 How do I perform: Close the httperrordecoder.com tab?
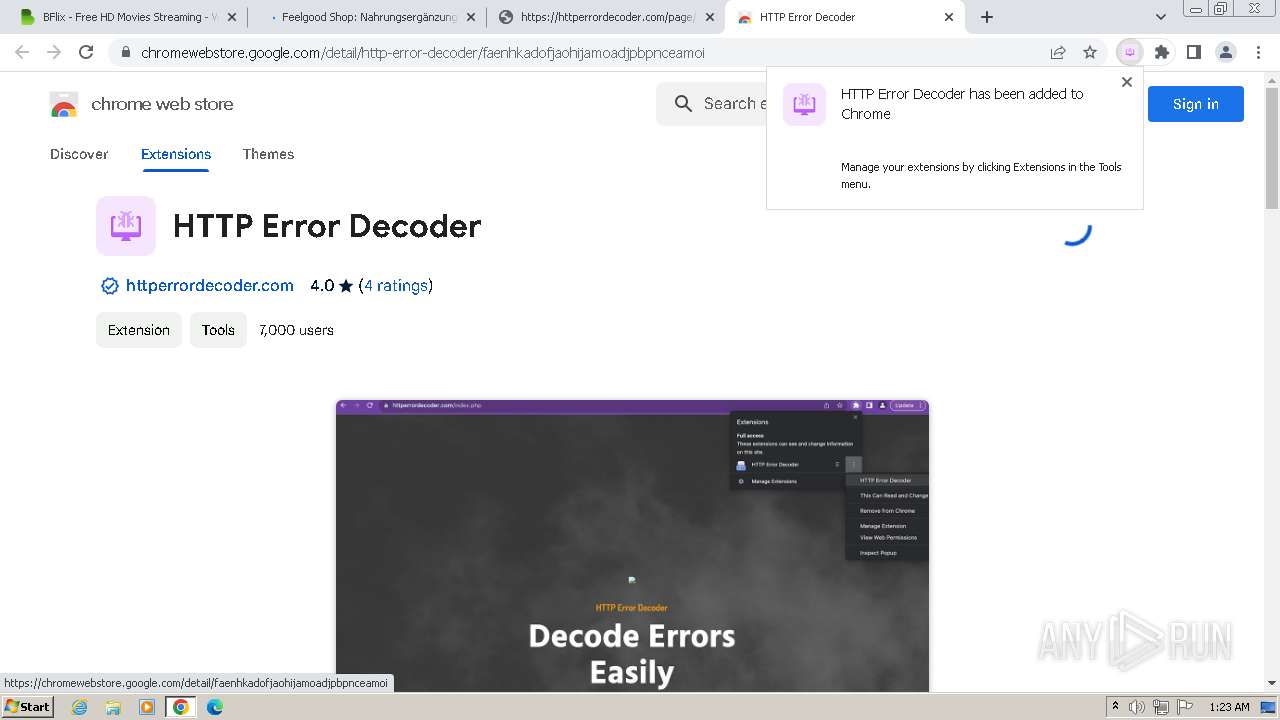coord(710,17)
